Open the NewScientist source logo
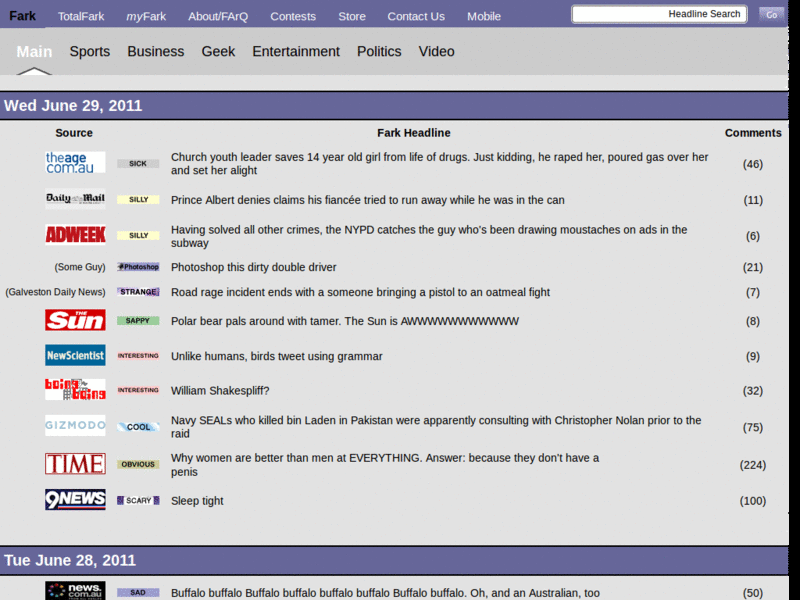800x600 pixels. pos(75,355)
